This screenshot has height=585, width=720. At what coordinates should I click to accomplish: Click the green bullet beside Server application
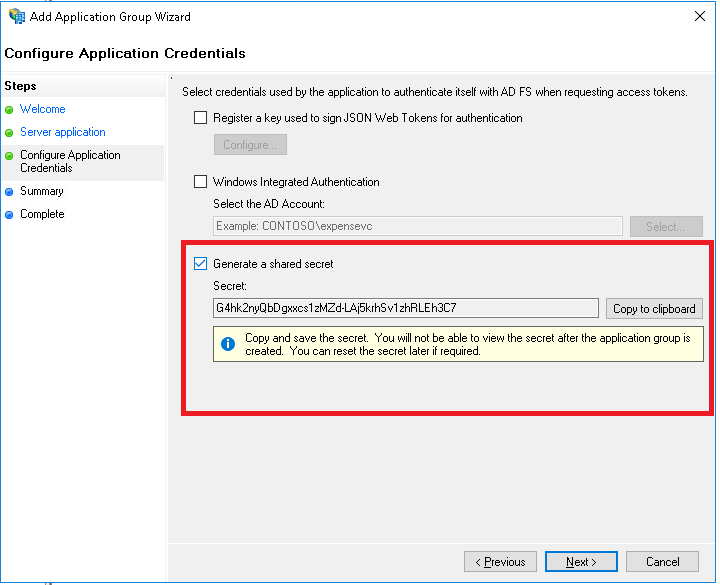[x=10, y=133]
